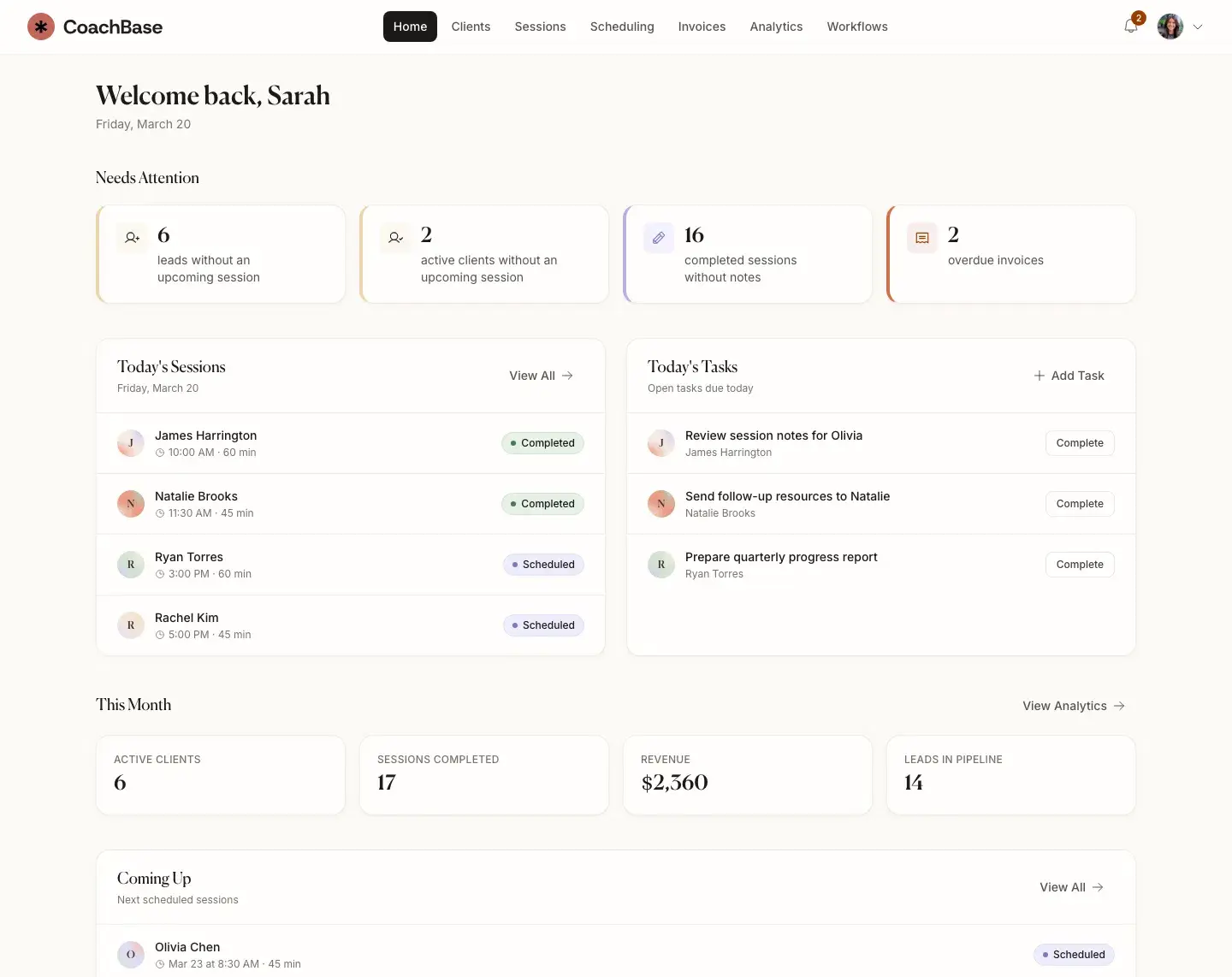Switch to the Sessions tab
1232x977 pixels.
[540, 27]
